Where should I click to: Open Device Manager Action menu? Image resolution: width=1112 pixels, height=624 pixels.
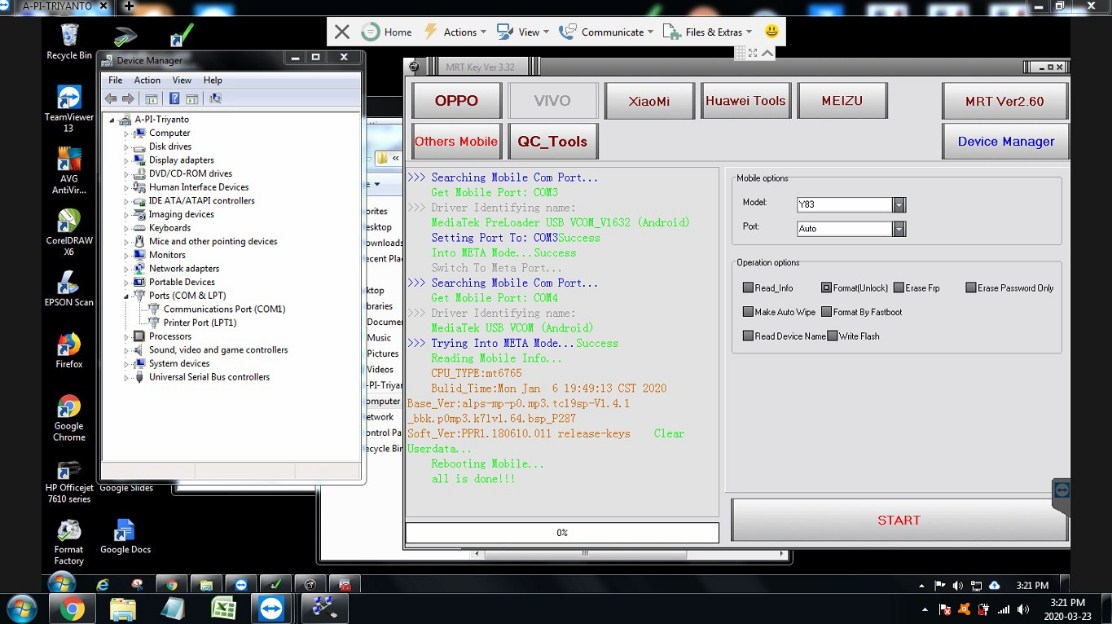tap(147, 80)
